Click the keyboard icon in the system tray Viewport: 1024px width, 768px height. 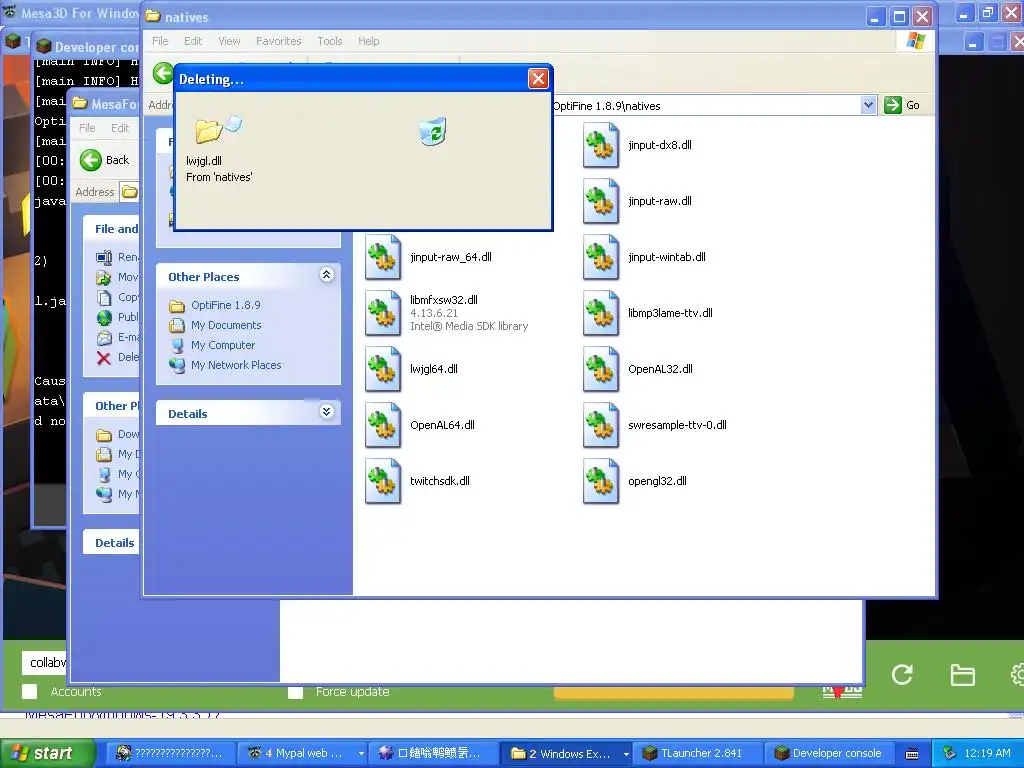click(912, 754)
